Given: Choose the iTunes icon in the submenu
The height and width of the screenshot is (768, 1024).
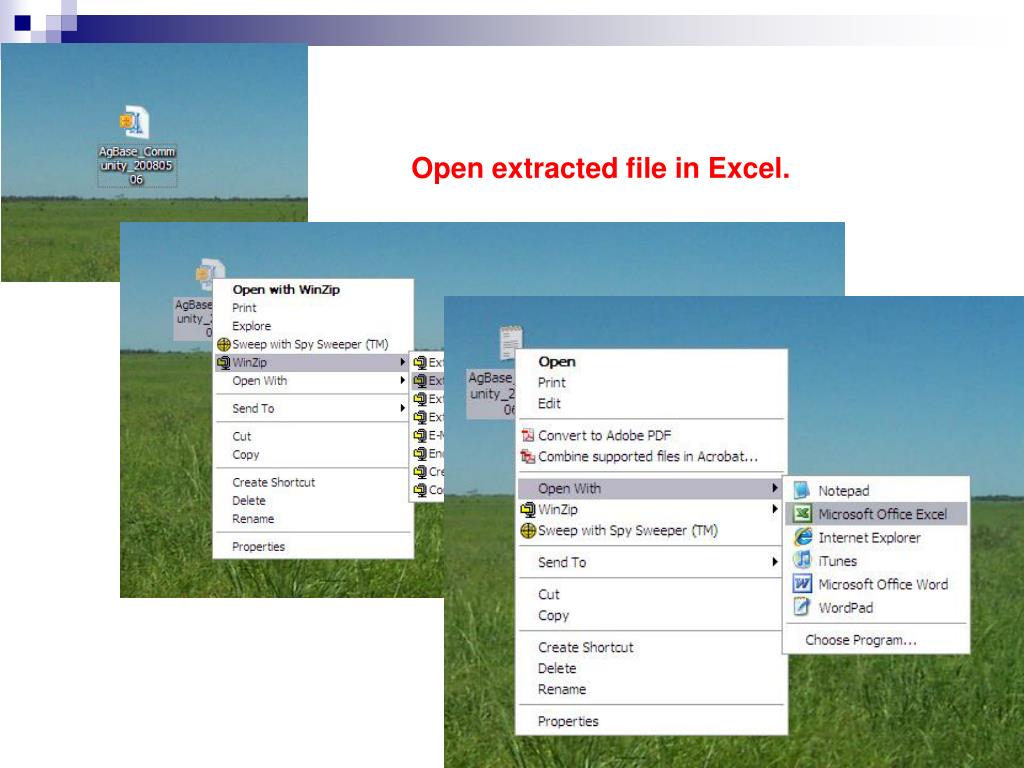Looking at the screenshot, I should 803,560.
